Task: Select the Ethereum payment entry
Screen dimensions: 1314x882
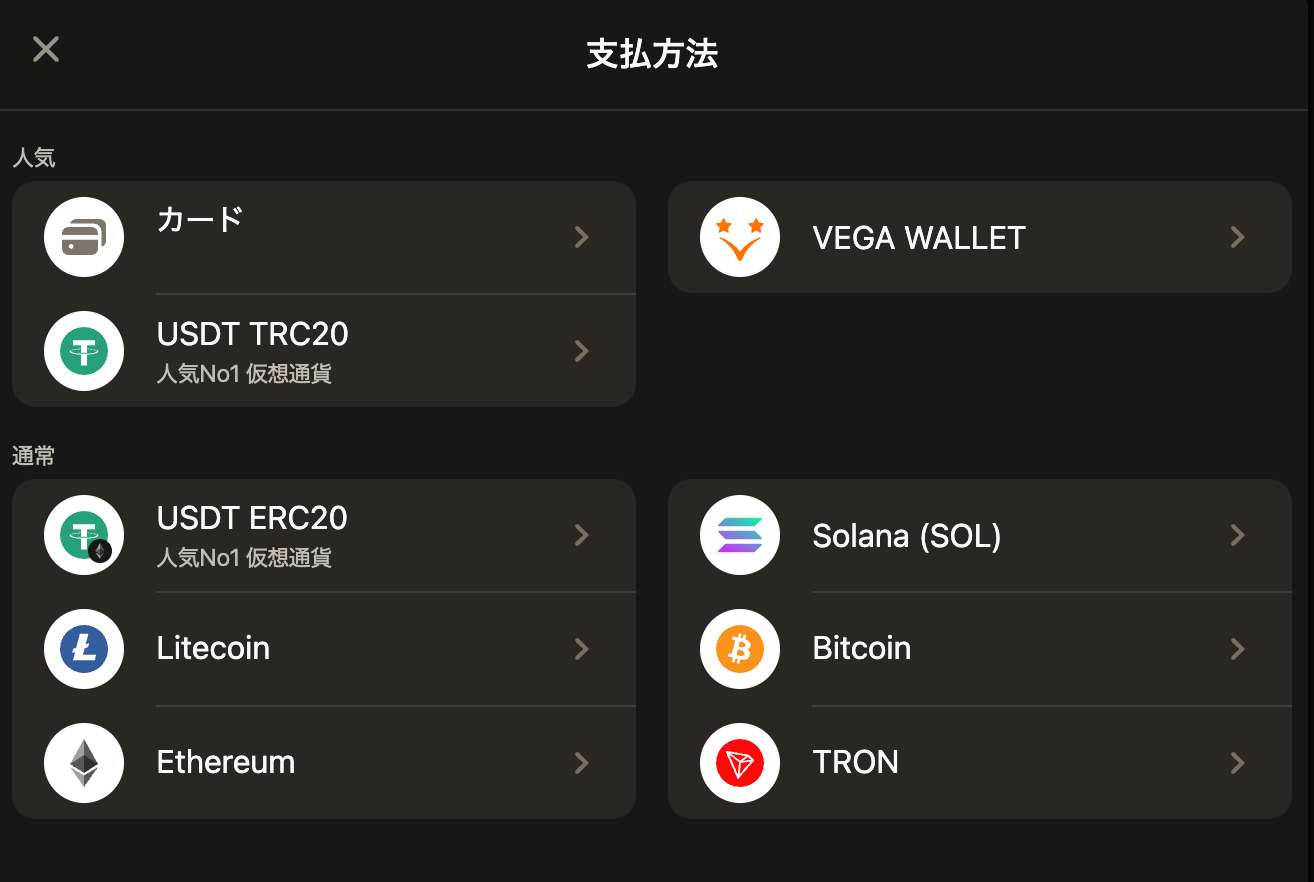Action: coord(324,763)
